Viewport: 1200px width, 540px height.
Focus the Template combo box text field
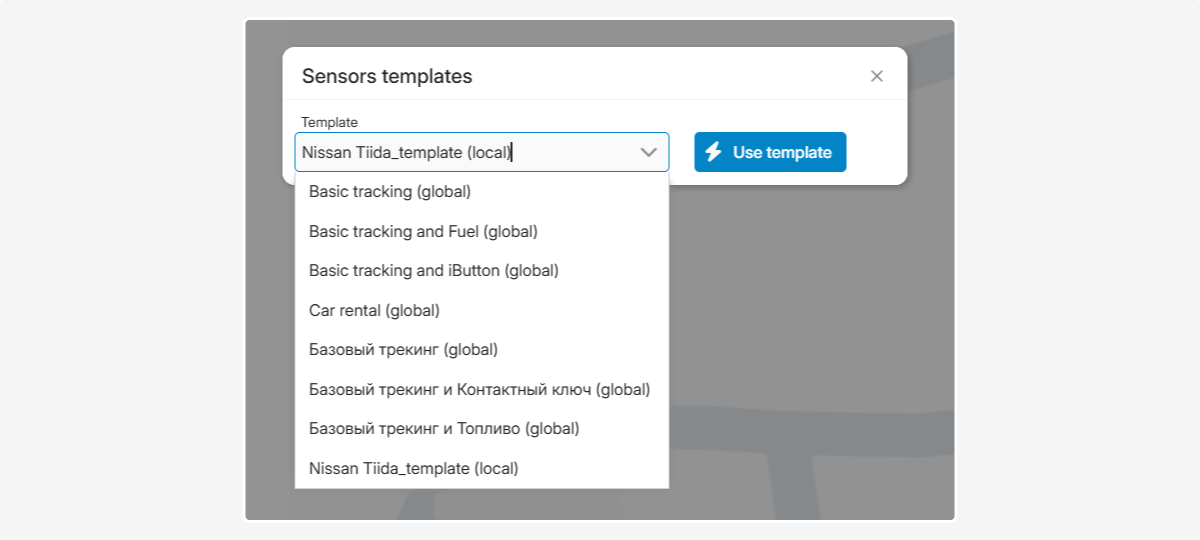point(460,152)
